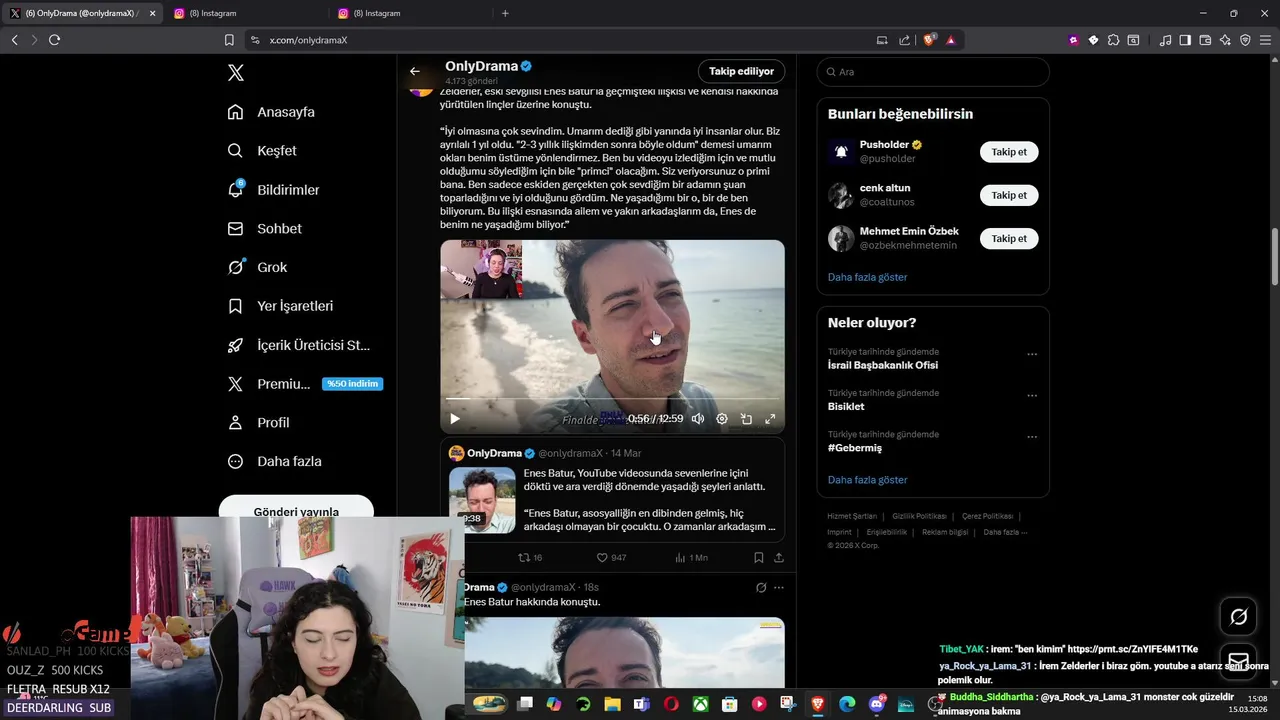Open Grok action on the 18s tweet
The height and width of the screenshot is (720, 1280).
761,587
